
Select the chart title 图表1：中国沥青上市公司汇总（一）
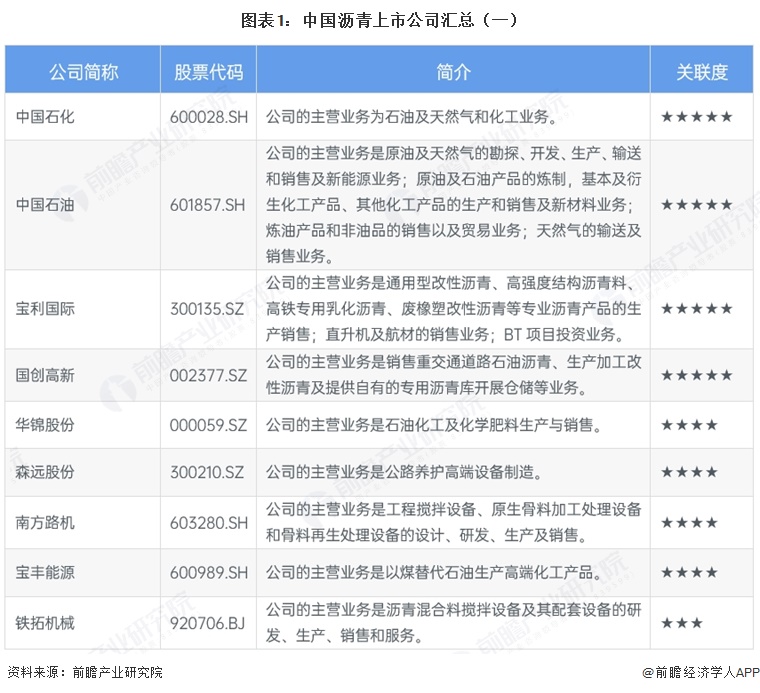click(379, 20)
